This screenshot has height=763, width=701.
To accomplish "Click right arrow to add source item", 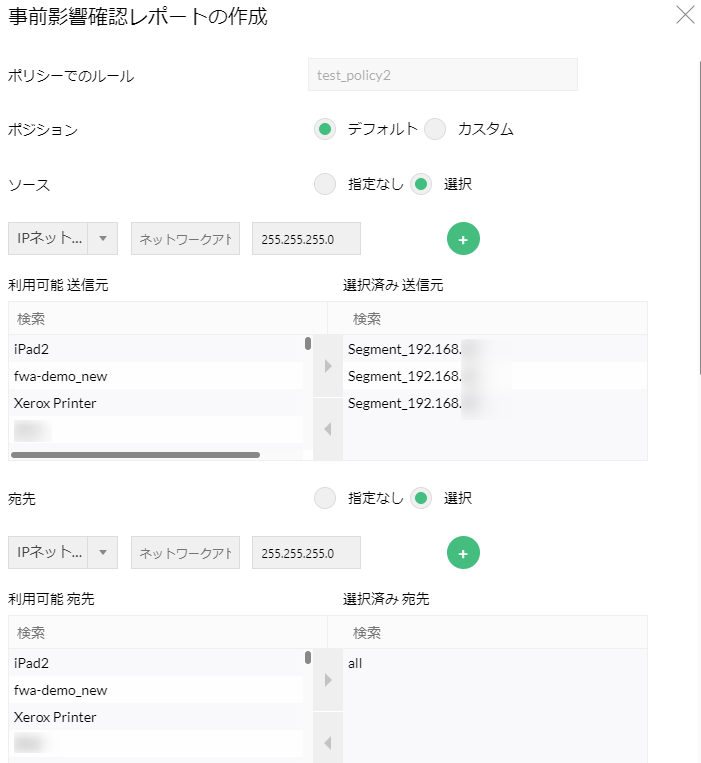I will click(x=328, y=366).
